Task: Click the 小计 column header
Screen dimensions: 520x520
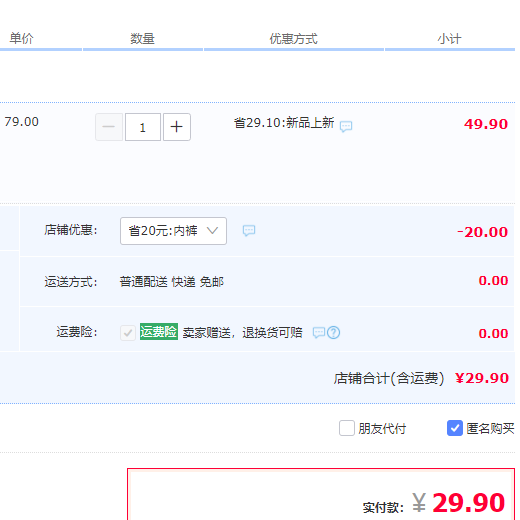Action: [x=449, y=39]
